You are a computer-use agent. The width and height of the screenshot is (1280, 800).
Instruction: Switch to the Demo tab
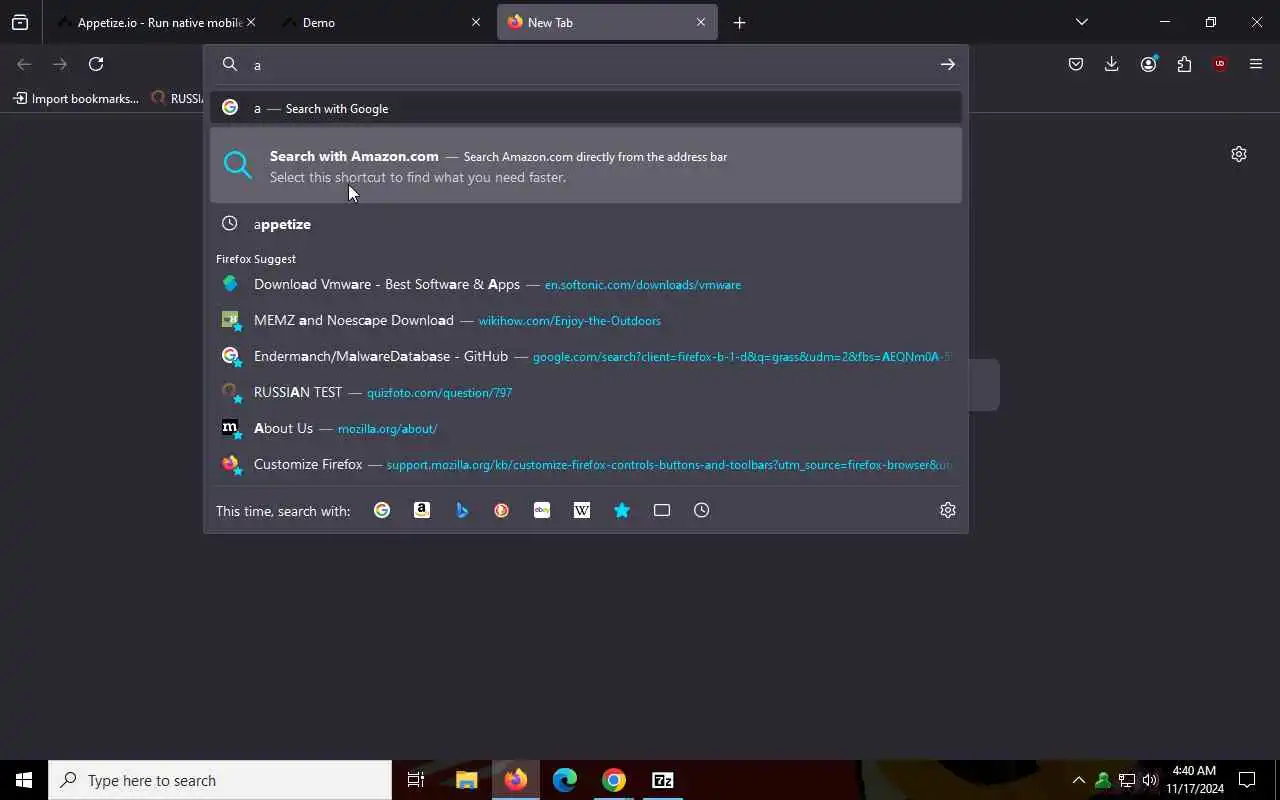pyautogui.click(x=380, y=22)
